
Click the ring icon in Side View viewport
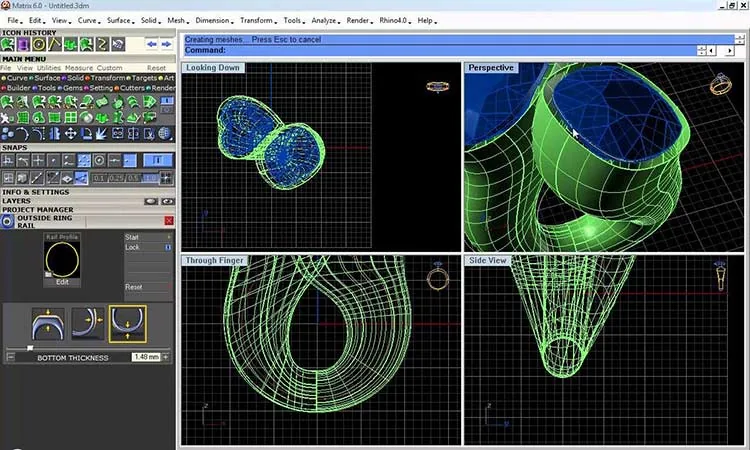[x=720, y=276]
